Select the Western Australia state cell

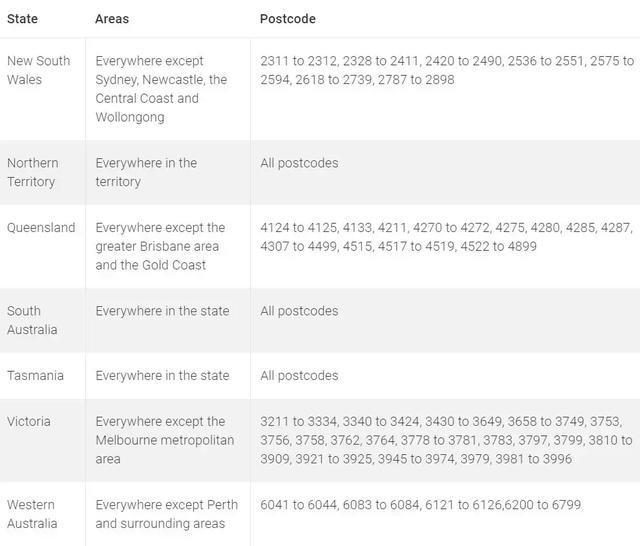(x=31, y=514)
